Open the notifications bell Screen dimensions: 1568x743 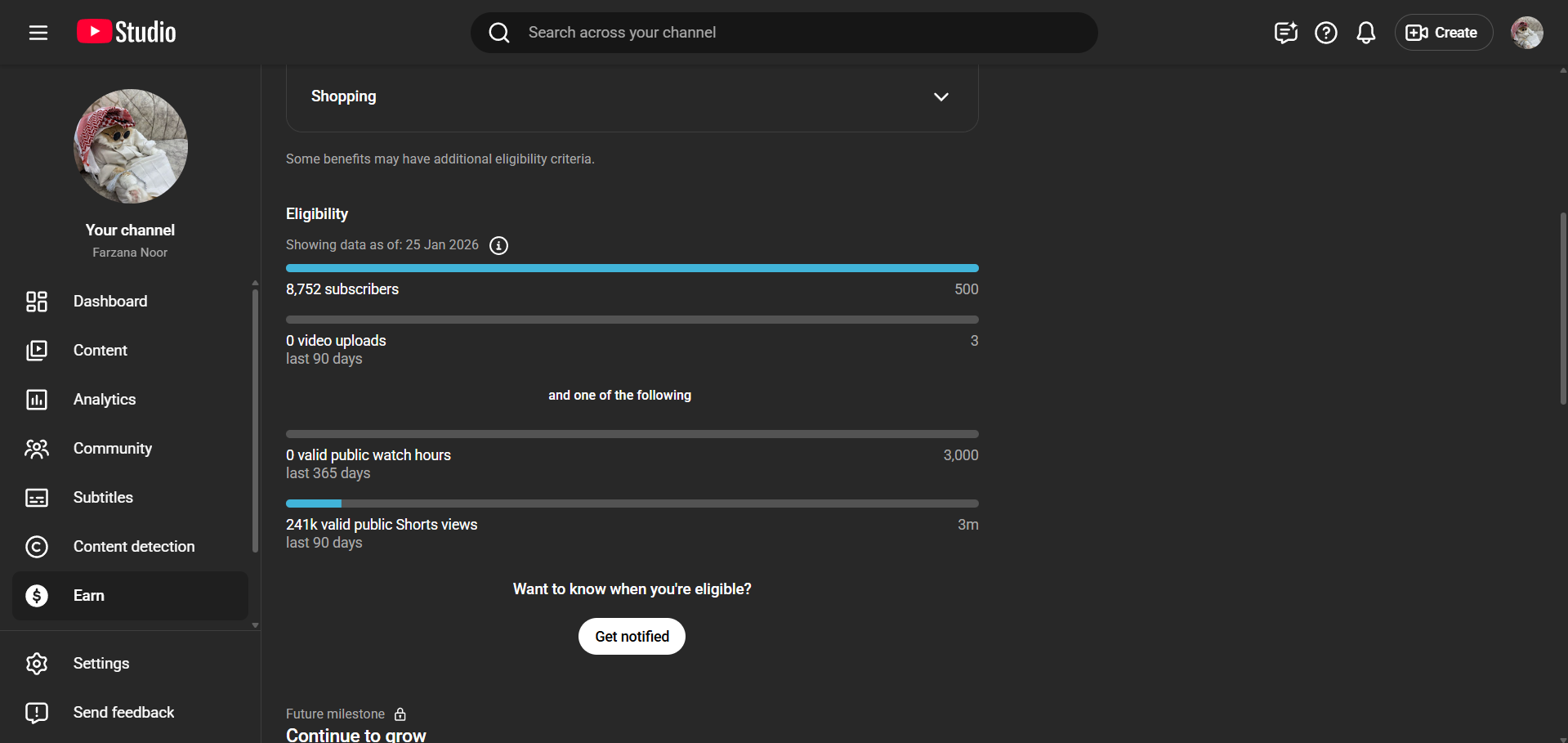click(x=1365, y=33)
